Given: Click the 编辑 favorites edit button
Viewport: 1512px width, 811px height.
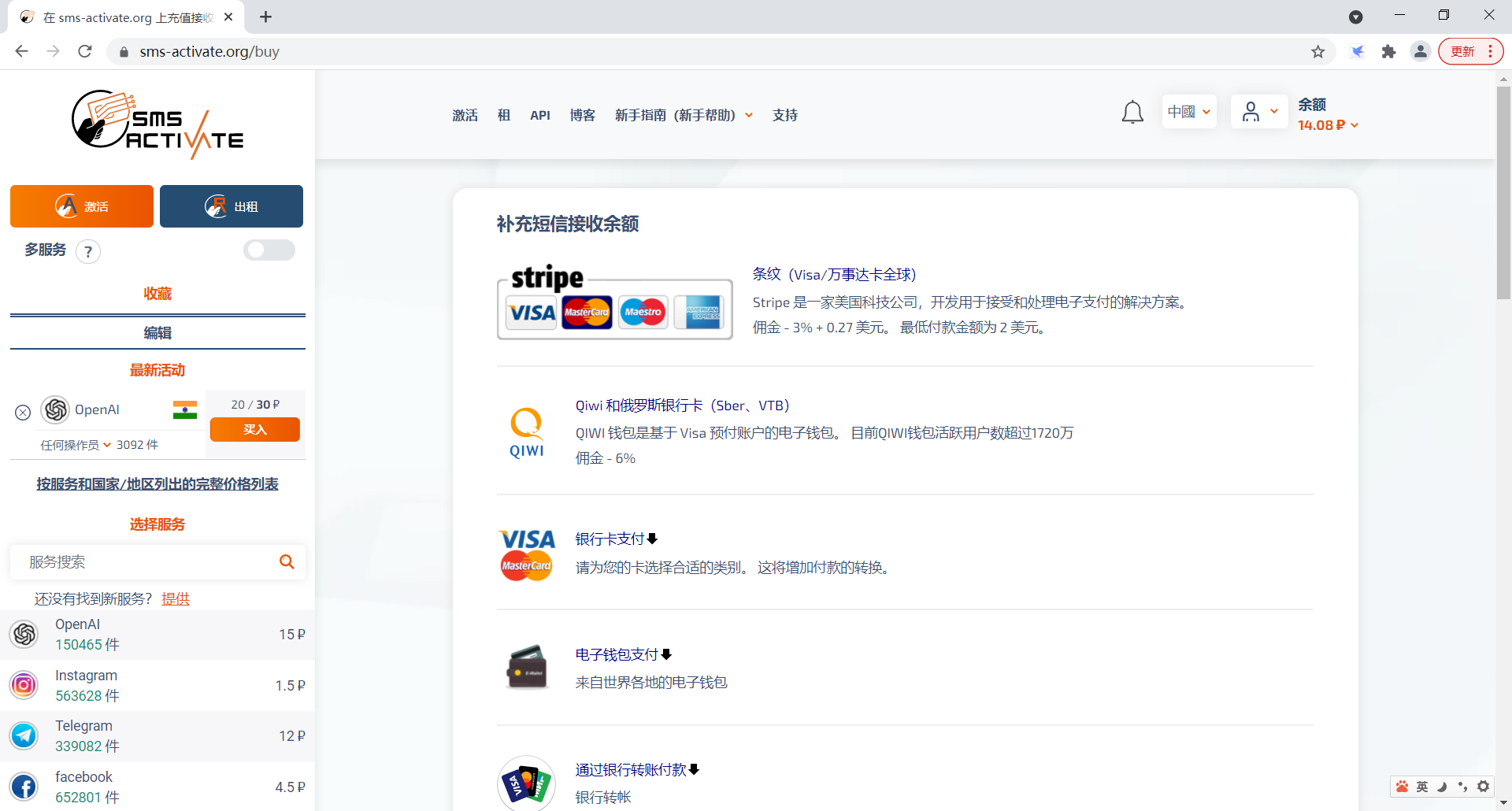Looking at the screenshot, I should click(157, 332).
